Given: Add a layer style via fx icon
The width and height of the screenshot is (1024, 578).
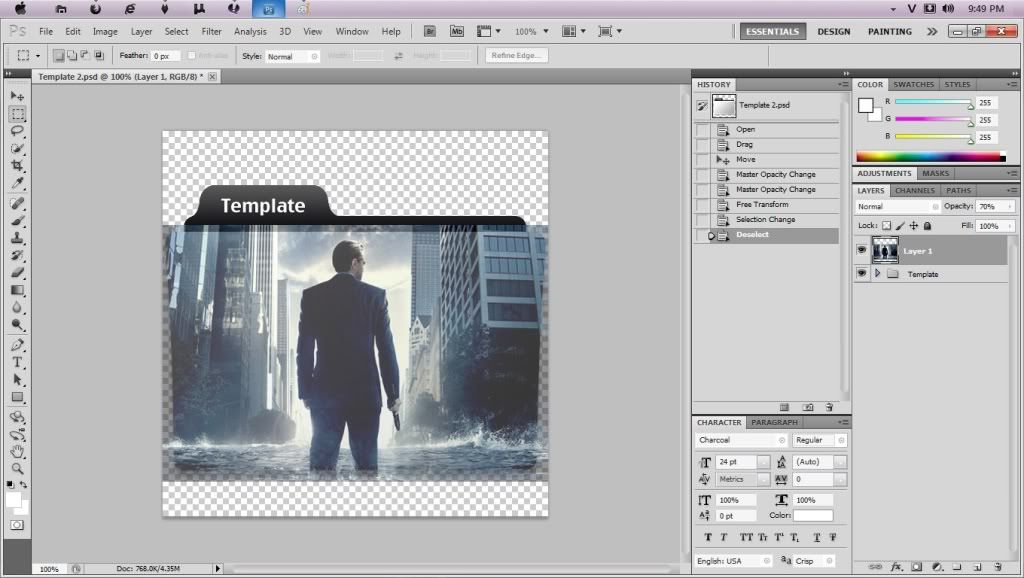Looking at the screenshot, I should click(x=896, y=566).
